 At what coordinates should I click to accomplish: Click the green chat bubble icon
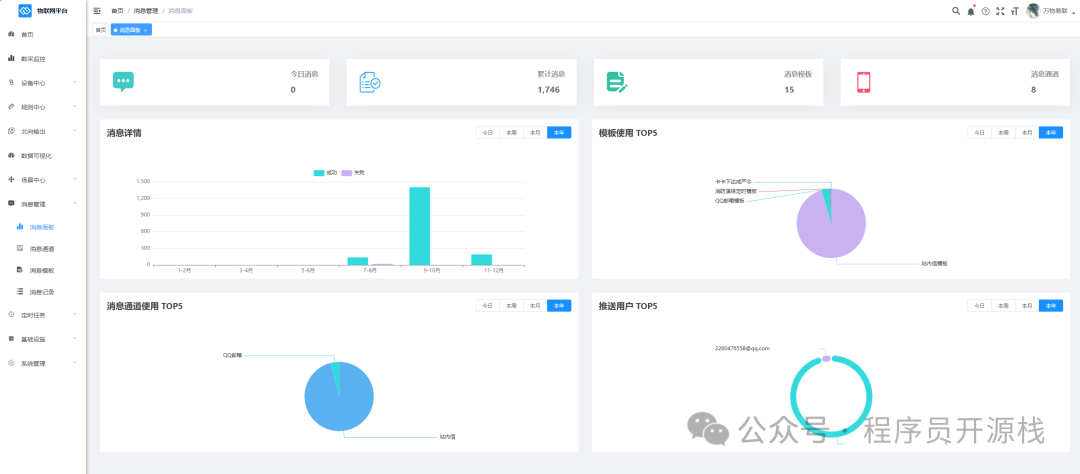(123, 81)
